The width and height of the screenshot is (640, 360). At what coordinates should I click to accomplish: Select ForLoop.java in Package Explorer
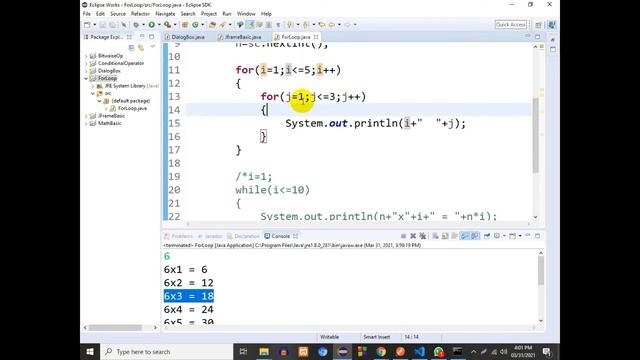[132, 109]
